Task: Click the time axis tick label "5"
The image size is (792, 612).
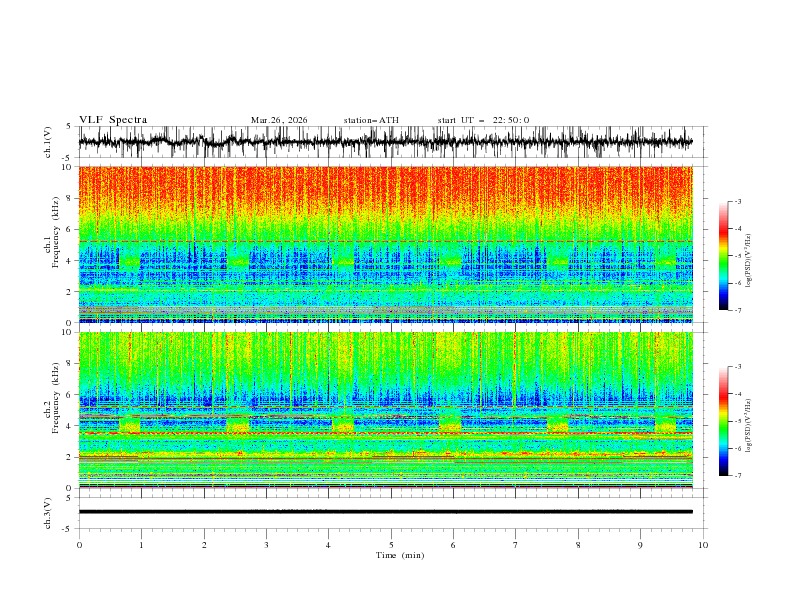Action: pyautogui.click(x=391, y=545)
